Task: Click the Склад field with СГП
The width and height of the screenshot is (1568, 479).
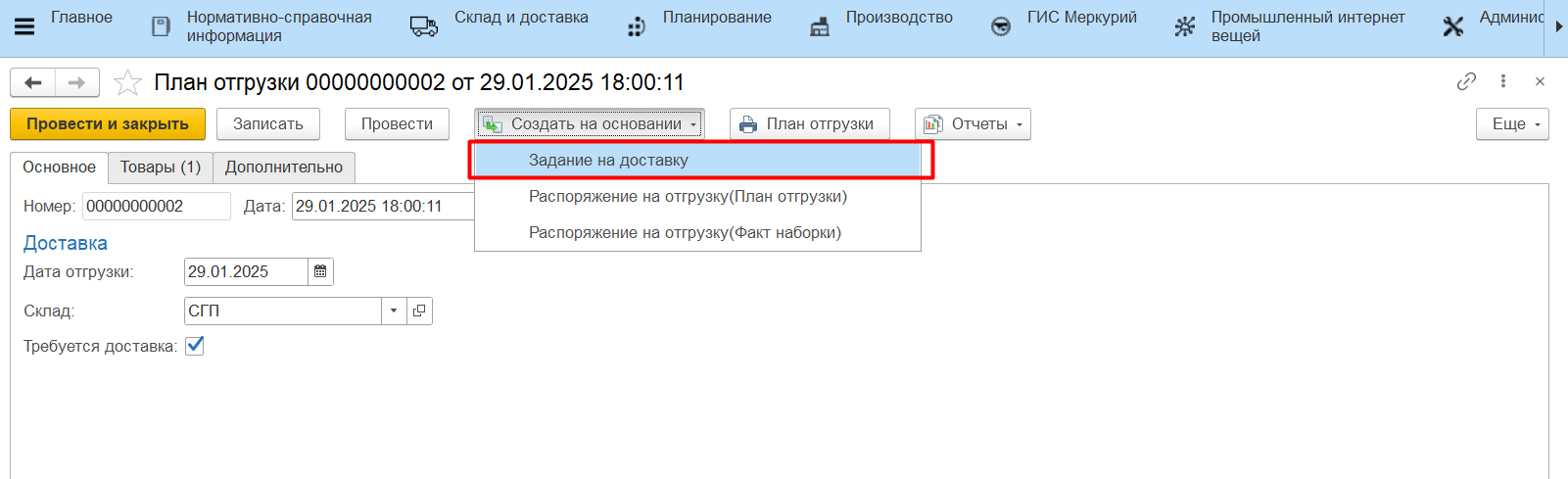Action: click(x=283, y=311)
